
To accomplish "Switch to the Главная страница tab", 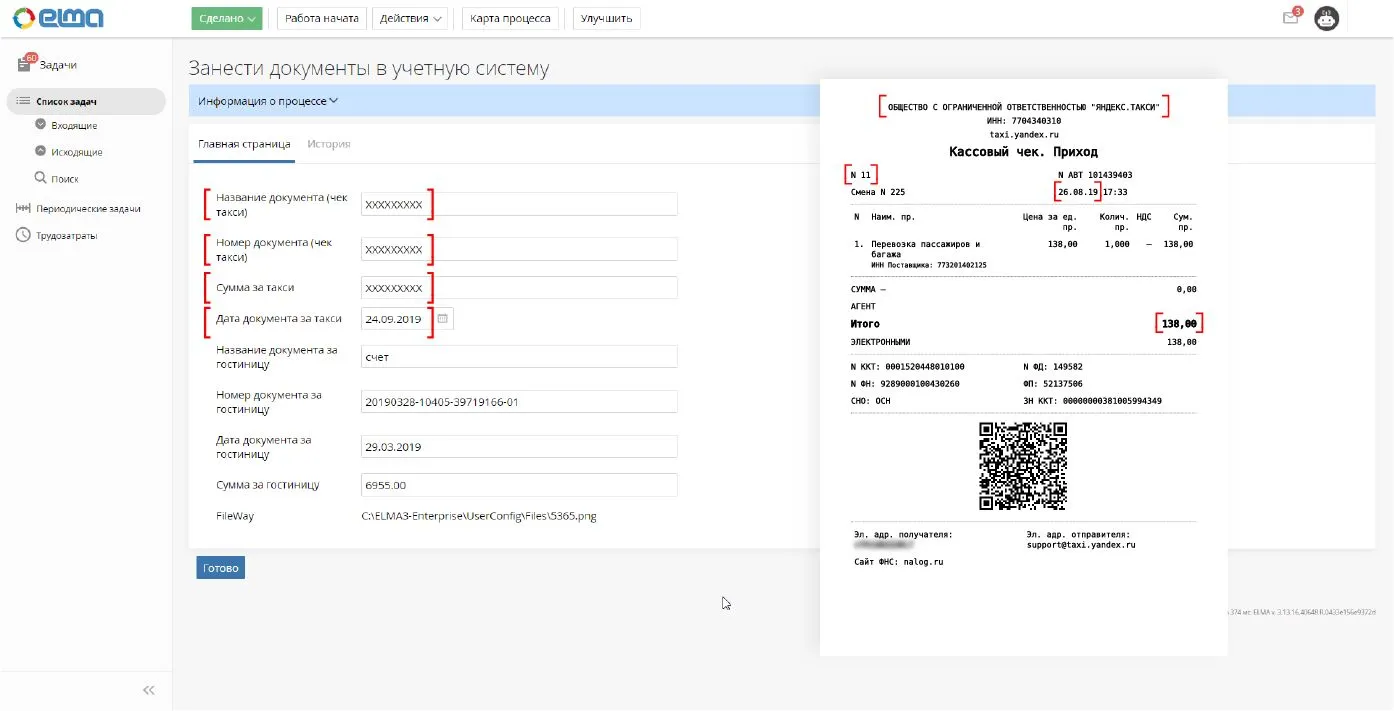I will pos(244,144).
